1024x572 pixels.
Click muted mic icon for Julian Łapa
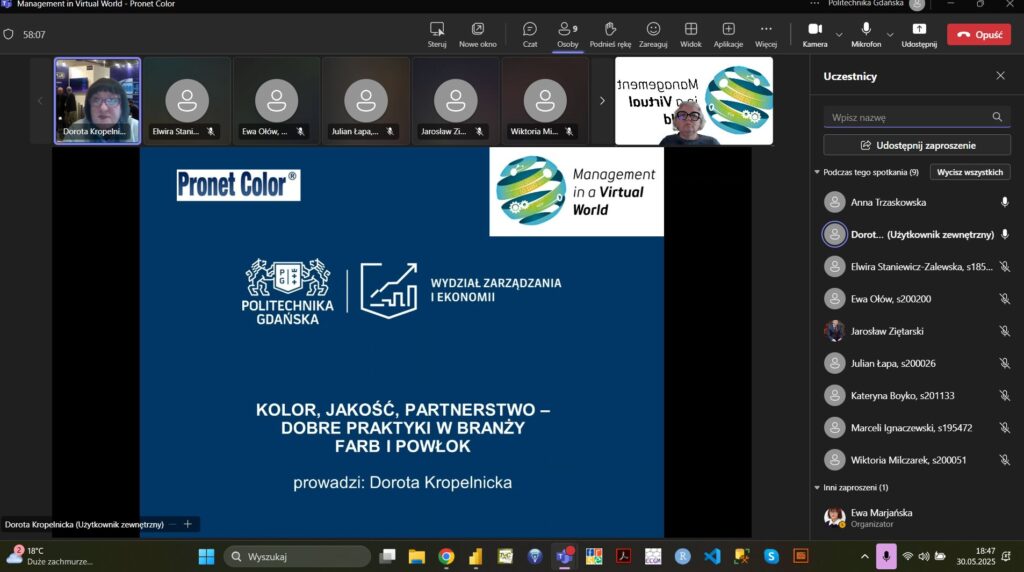click(x=1004, y=363)
